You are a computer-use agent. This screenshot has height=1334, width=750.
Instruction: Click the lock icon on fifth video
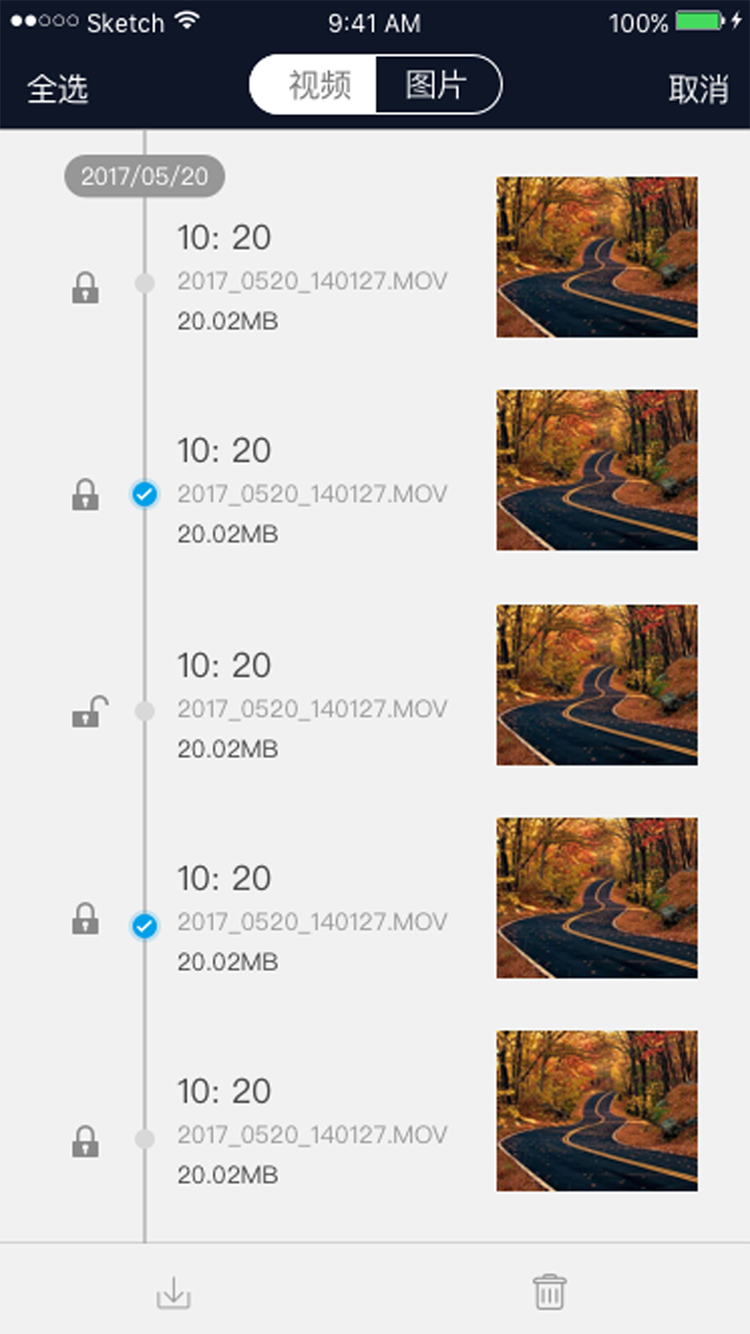86,1141
